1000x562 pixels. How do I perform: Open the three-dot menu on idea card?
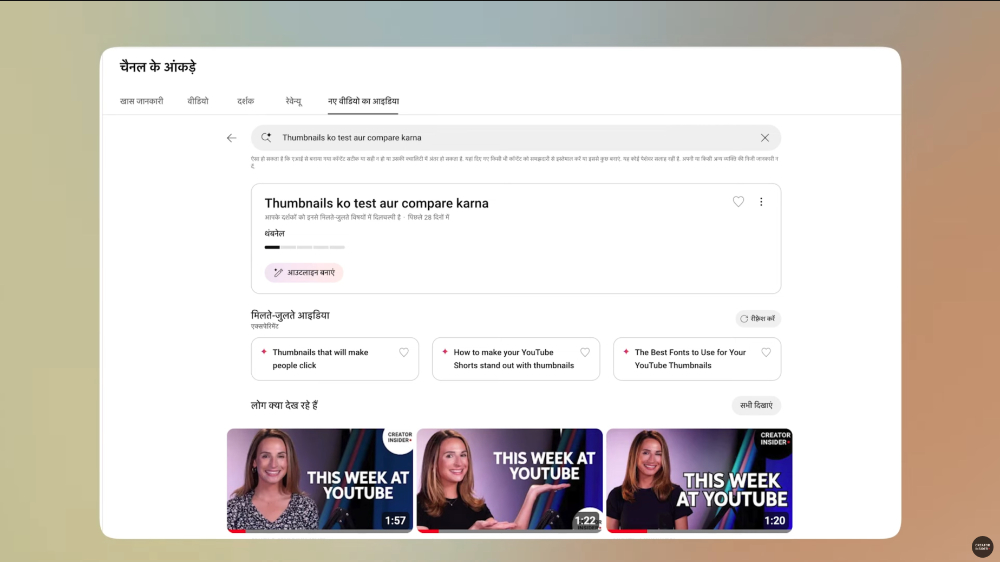(761, 202)
